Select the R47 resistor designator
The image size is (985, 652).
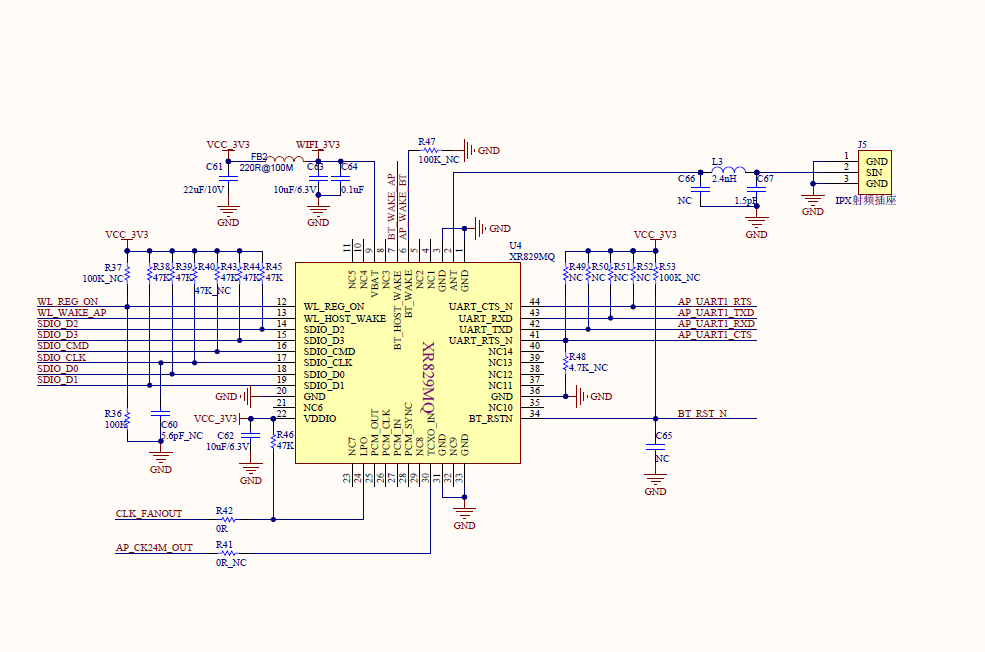(427, 142)
